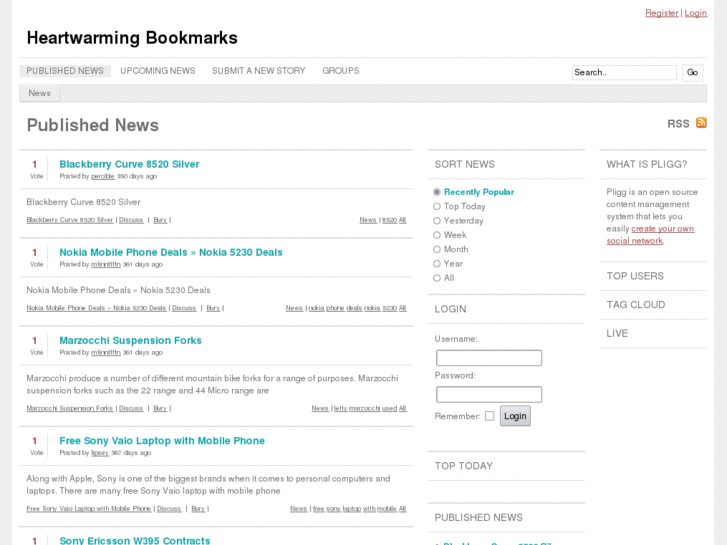Select All sort radio button
The image size is (727, 545).
click(x=437, y=278)
